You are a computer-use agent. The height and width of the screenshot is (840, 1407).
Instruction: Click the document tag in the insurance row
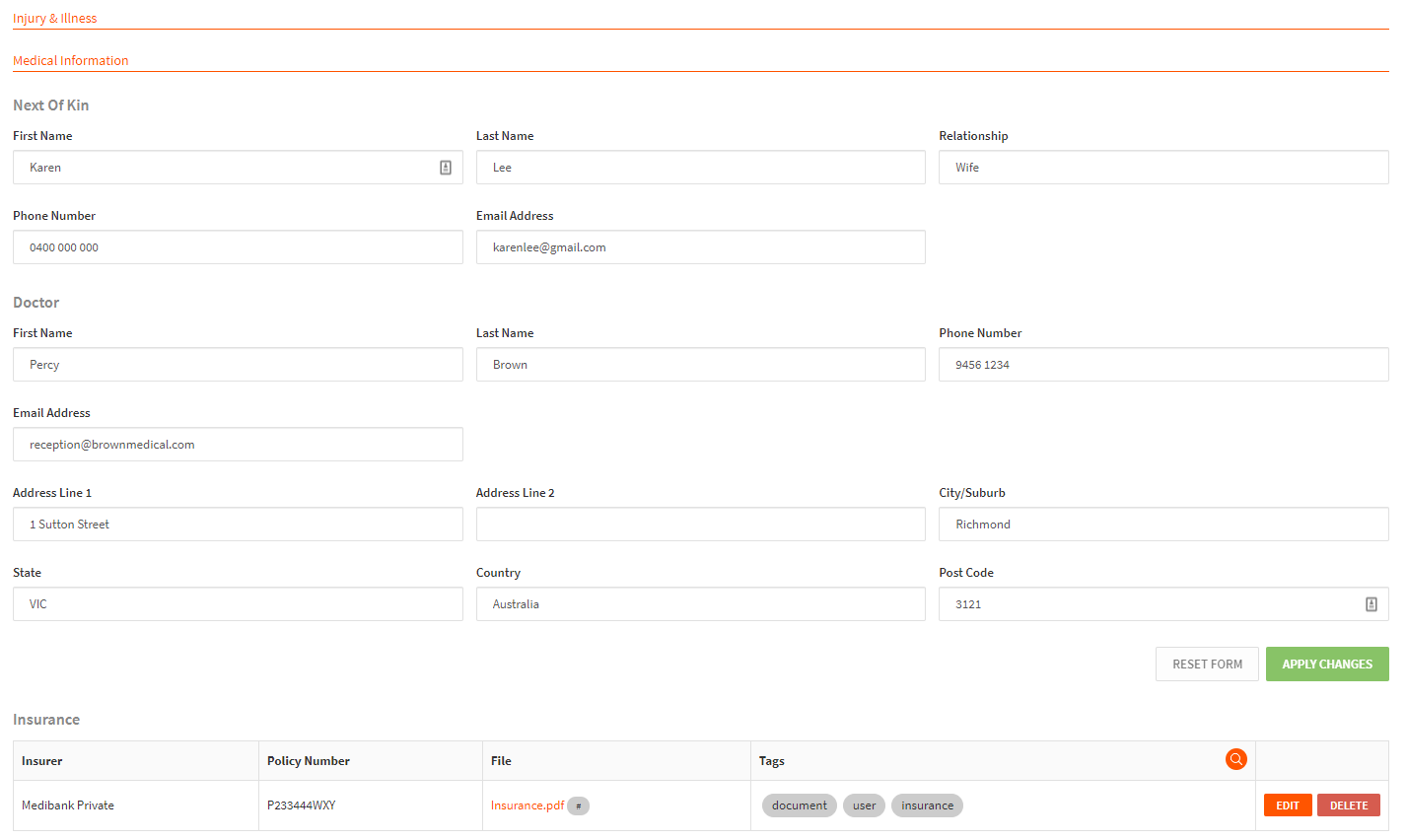click(x=800, y=805)
